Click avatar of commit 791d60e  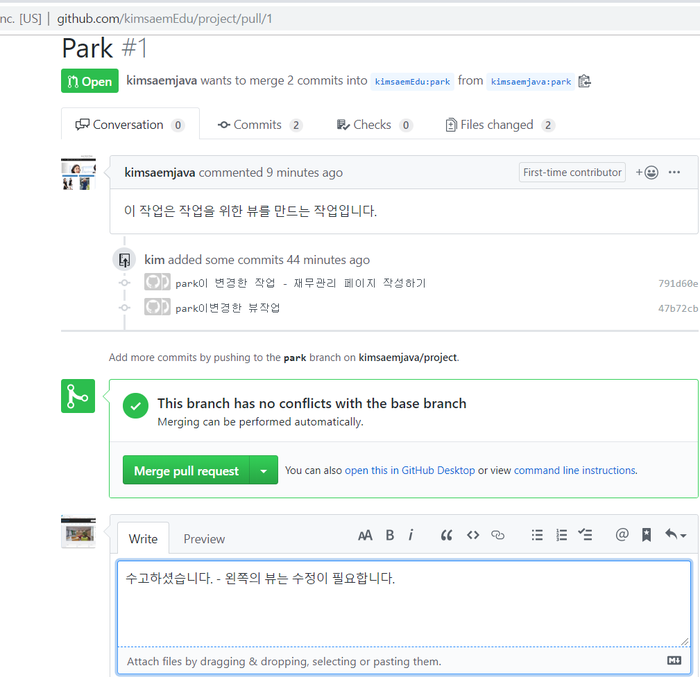point(157,283)
